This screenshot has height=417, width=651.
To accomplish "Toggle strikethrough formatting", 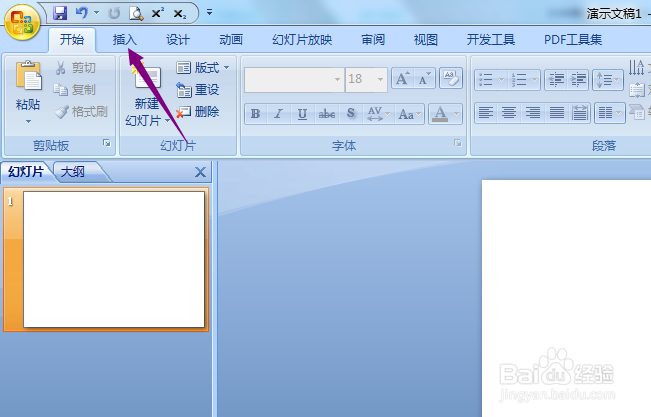I will (x=327, y=114).
